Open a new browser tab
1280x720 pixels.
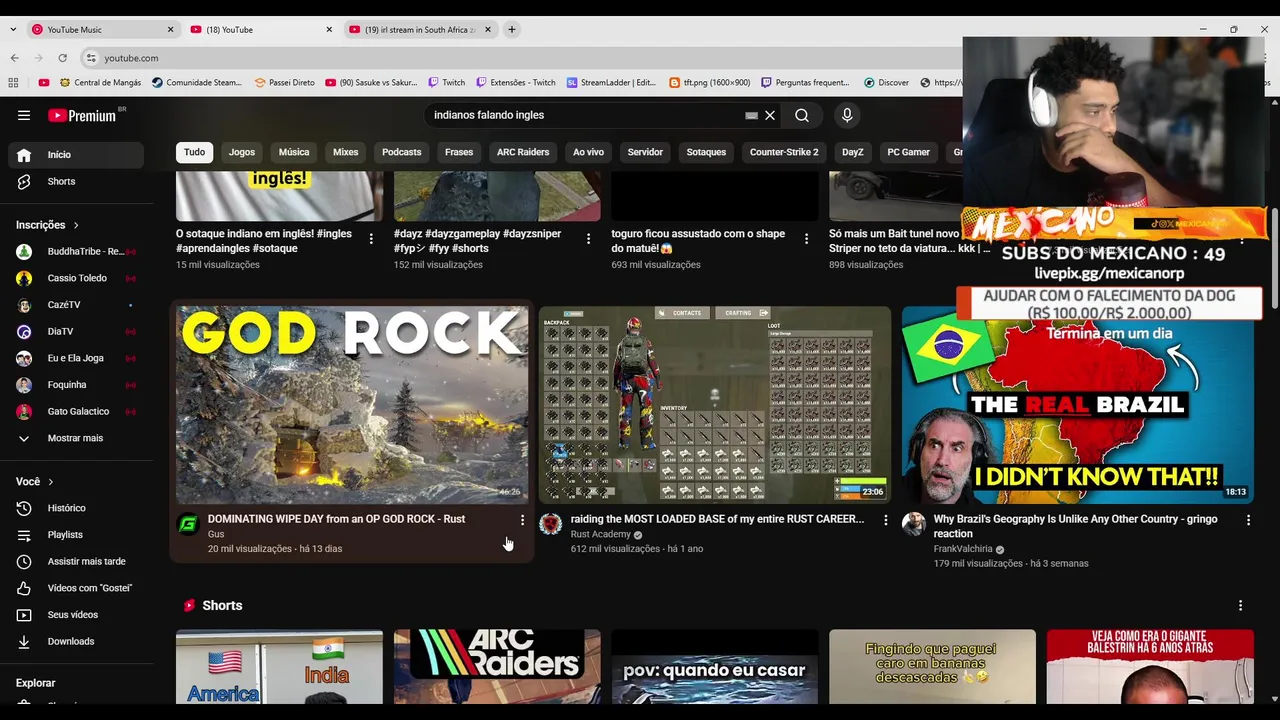(x=512, y=30)
